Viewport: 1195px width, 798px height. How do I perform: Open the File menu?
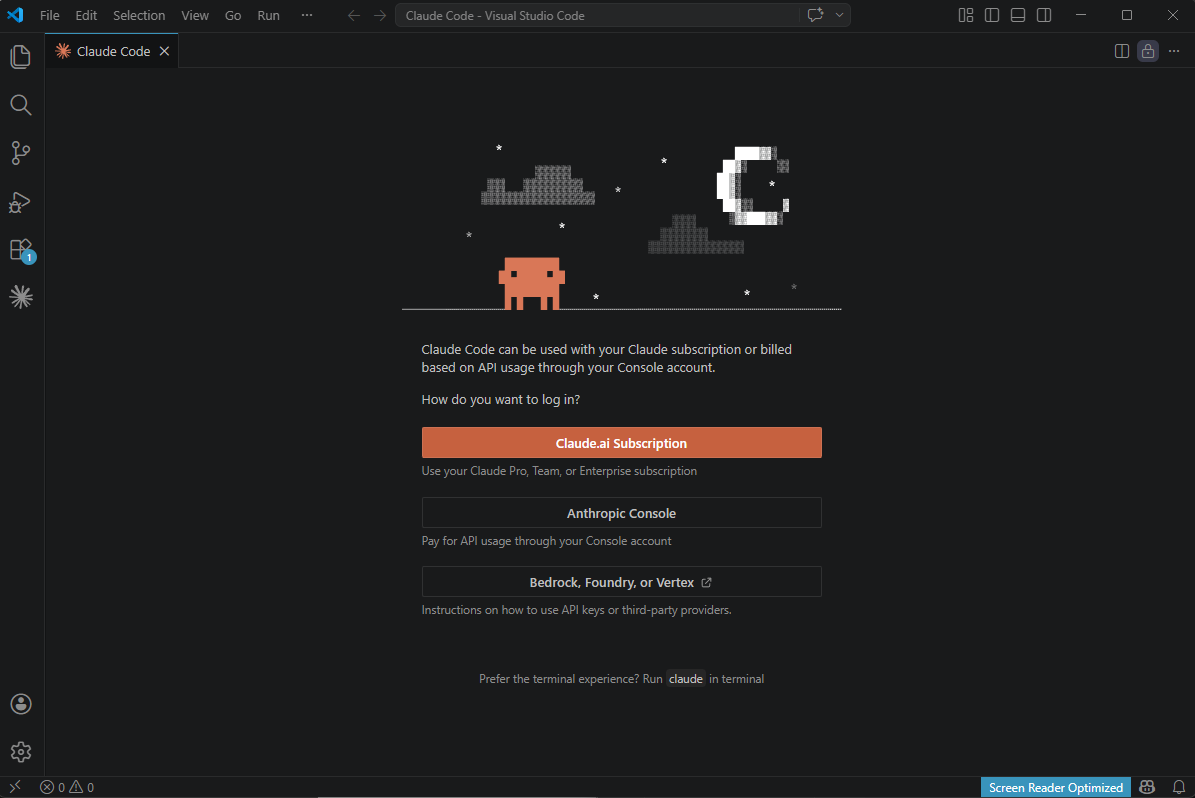(50, 15)
